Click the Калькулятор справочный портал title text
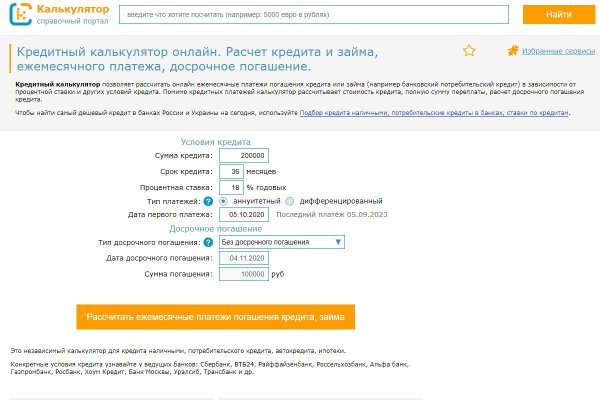 (72, 14)
